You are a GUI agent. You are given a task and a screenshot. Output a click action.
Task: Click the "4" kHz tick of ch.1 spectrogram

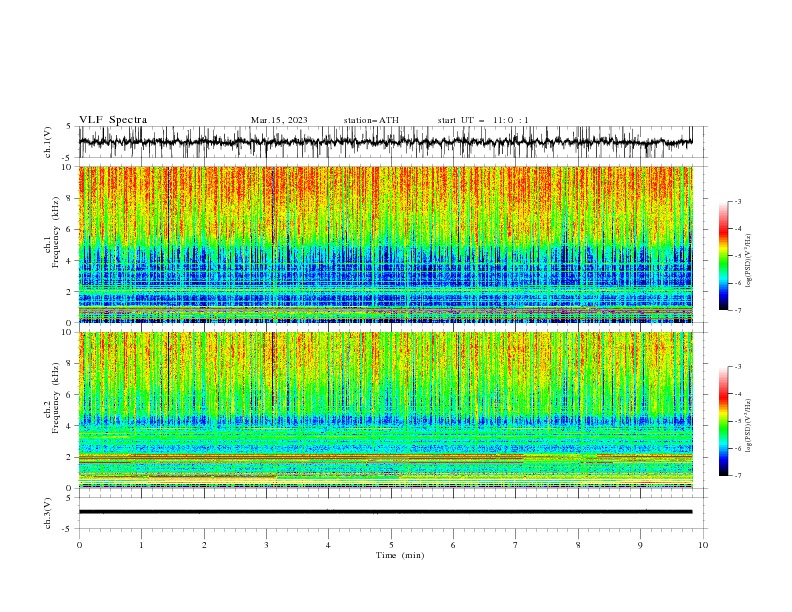[71, 261]
